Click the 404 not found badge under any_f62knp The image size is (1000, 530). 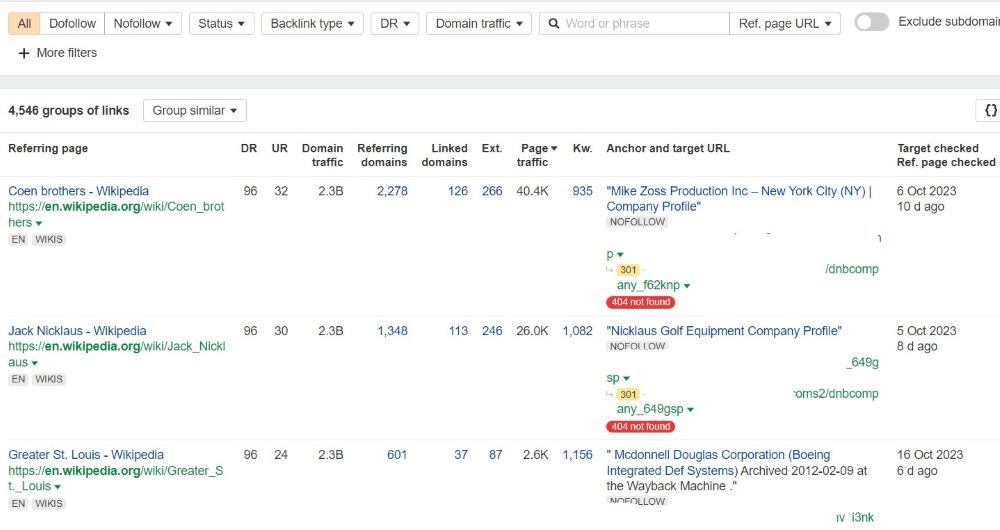tap(640, 302)
